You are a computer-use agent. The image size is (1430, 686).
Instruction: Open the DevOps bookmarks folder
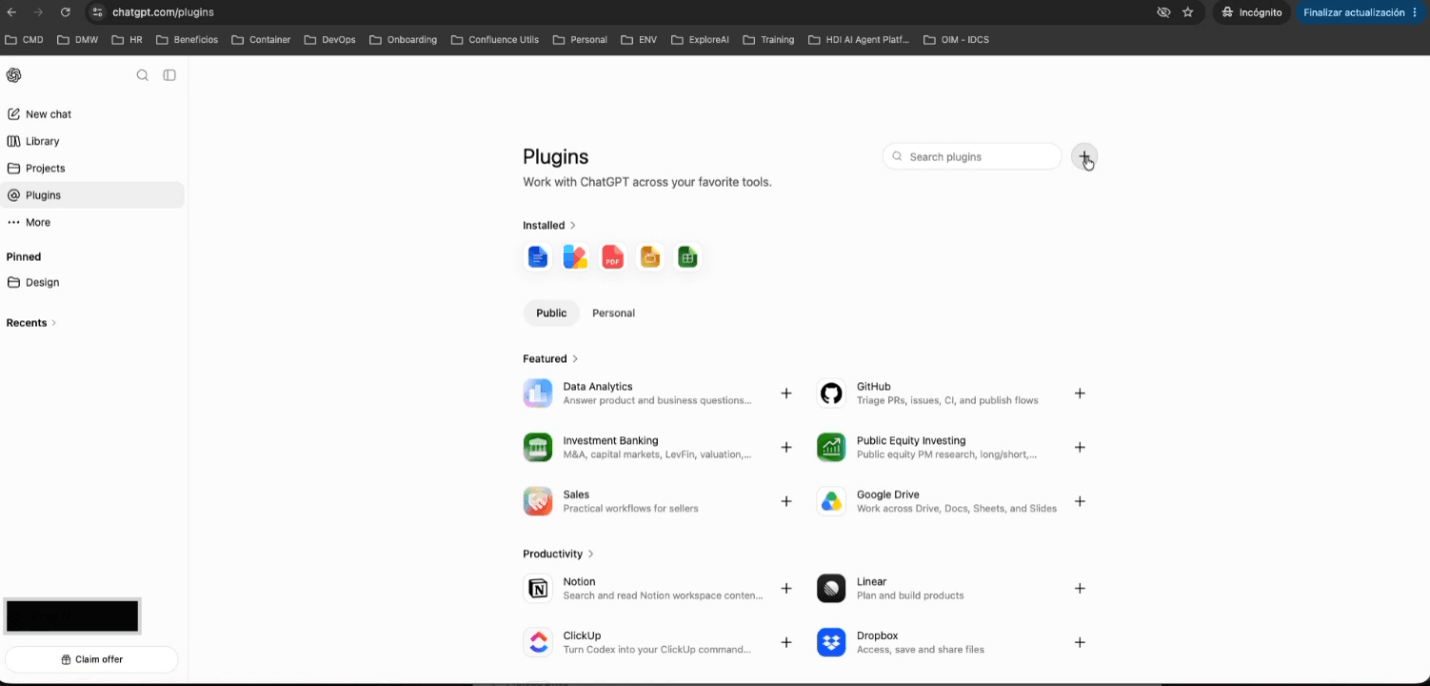click(x=330, y=40)
